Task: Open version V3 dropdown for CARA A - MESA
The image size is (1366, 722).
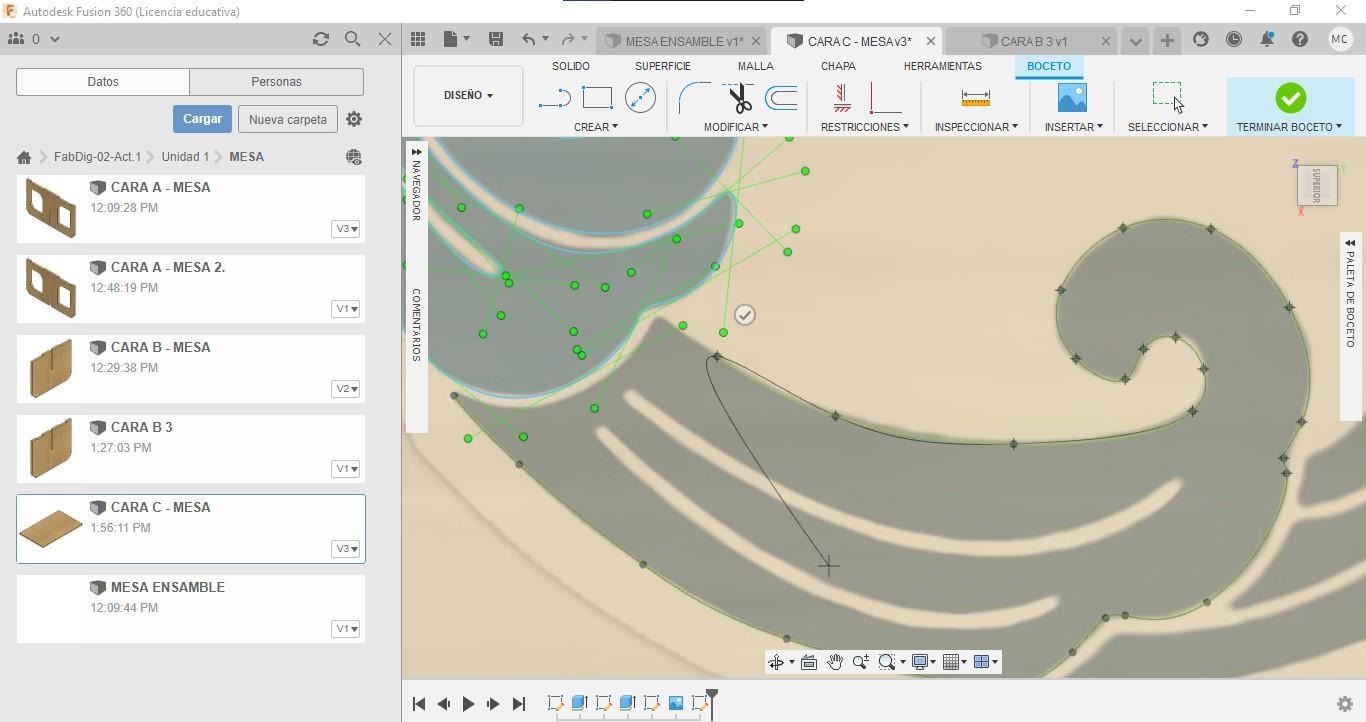Action: click(345, 229)
